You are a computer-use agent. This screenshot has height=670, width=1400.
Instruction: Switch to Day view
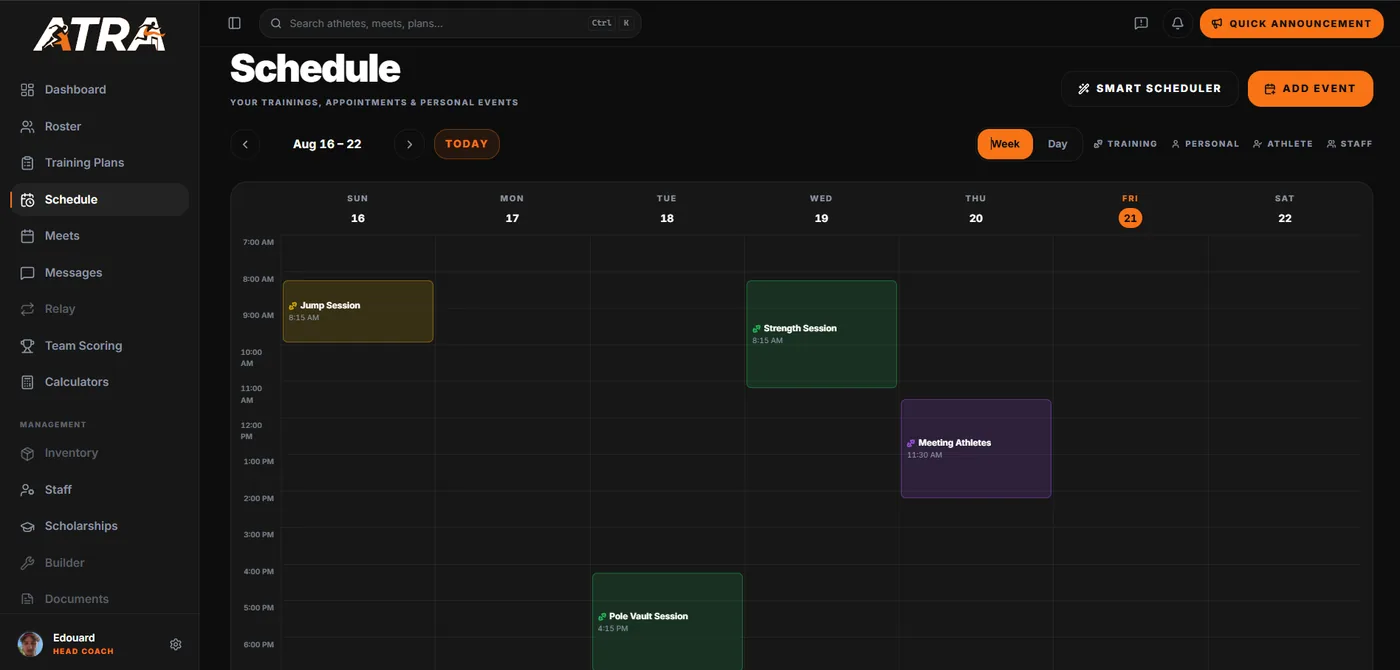pyautogui.click(x=1057, y=144)
